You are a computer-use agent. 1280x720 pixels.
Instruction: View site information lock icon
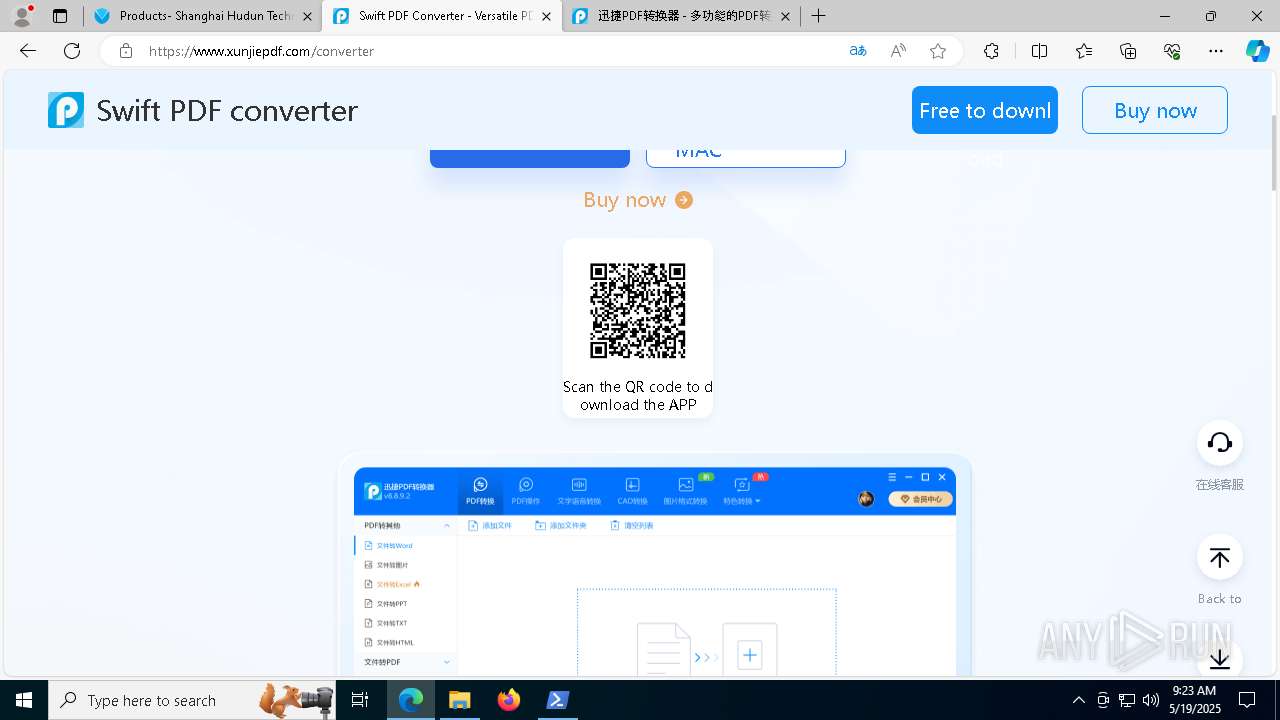pos(126,51)
